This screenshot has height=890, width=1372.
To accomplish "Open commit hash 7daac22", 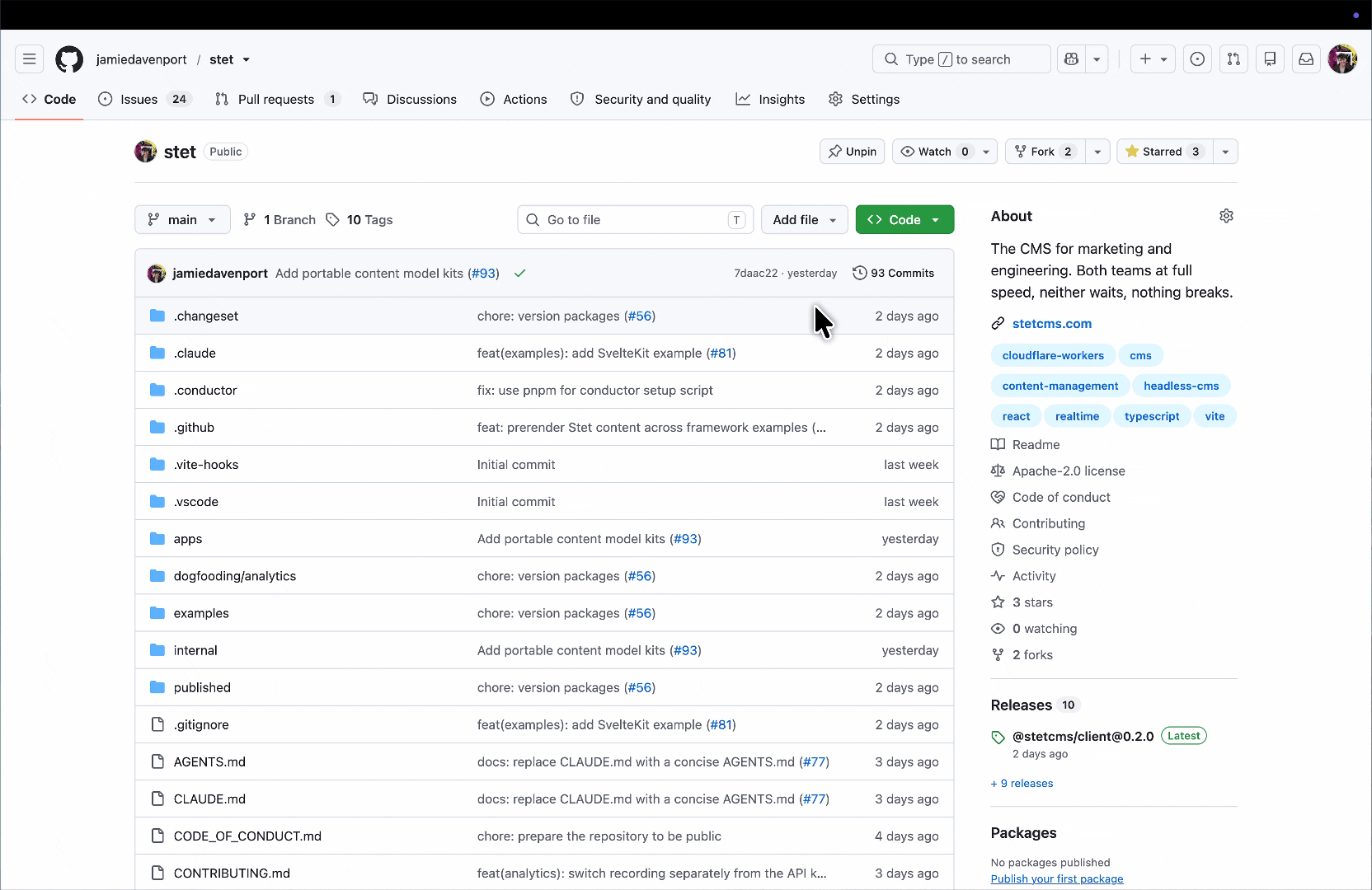I will coord(756,274).
